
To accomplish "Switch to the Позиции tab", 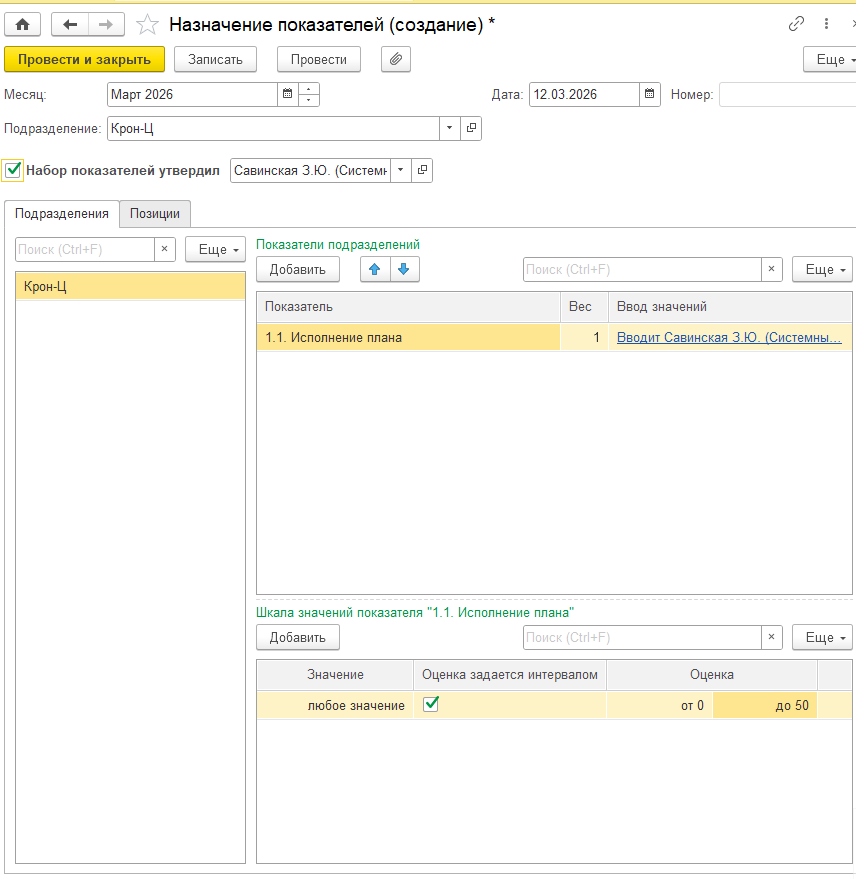I will [x=155, y=214].
